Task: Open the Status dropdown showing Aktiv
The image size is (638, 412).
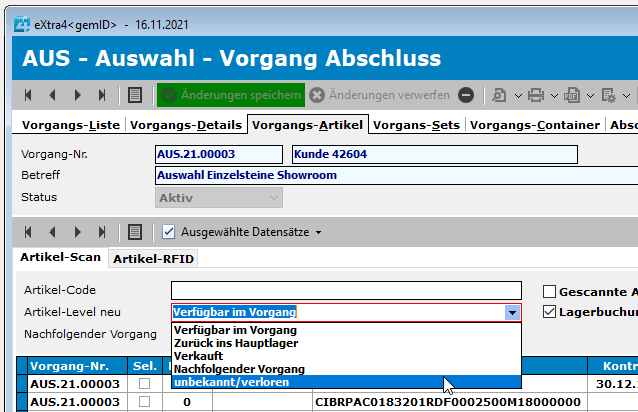Action: pyautogui.click(x=219, y=198)
